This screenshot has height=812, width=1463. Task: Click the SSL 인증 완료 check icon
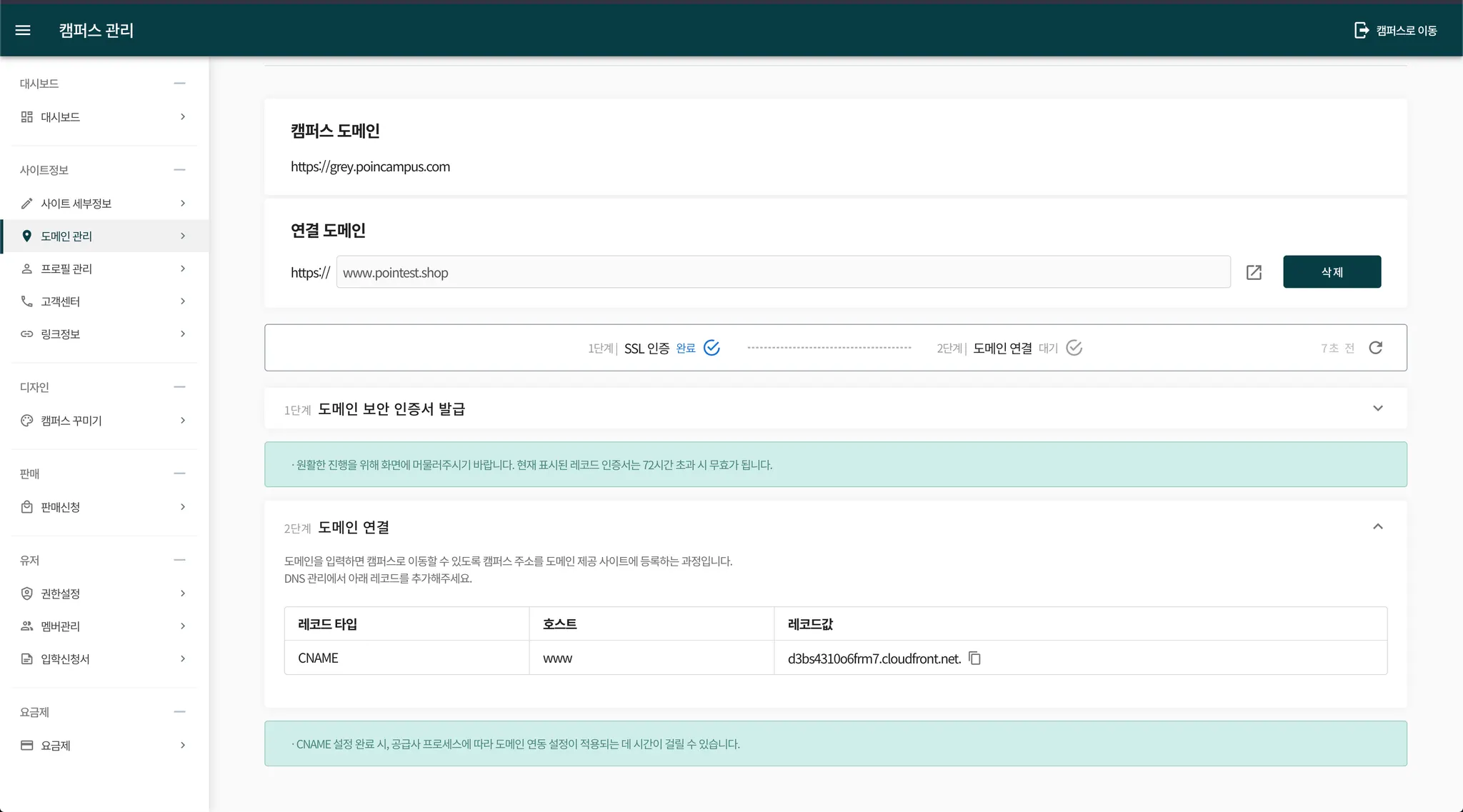coord(711,348)
